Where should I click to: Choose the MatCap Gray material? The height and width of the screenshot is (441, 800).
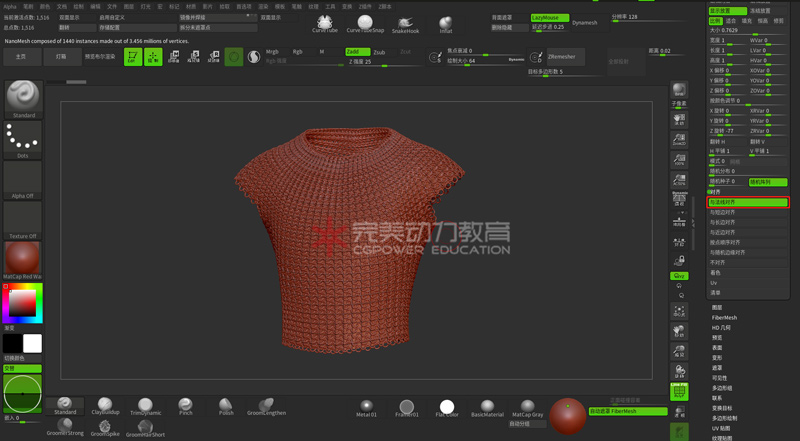coord(527,407)
